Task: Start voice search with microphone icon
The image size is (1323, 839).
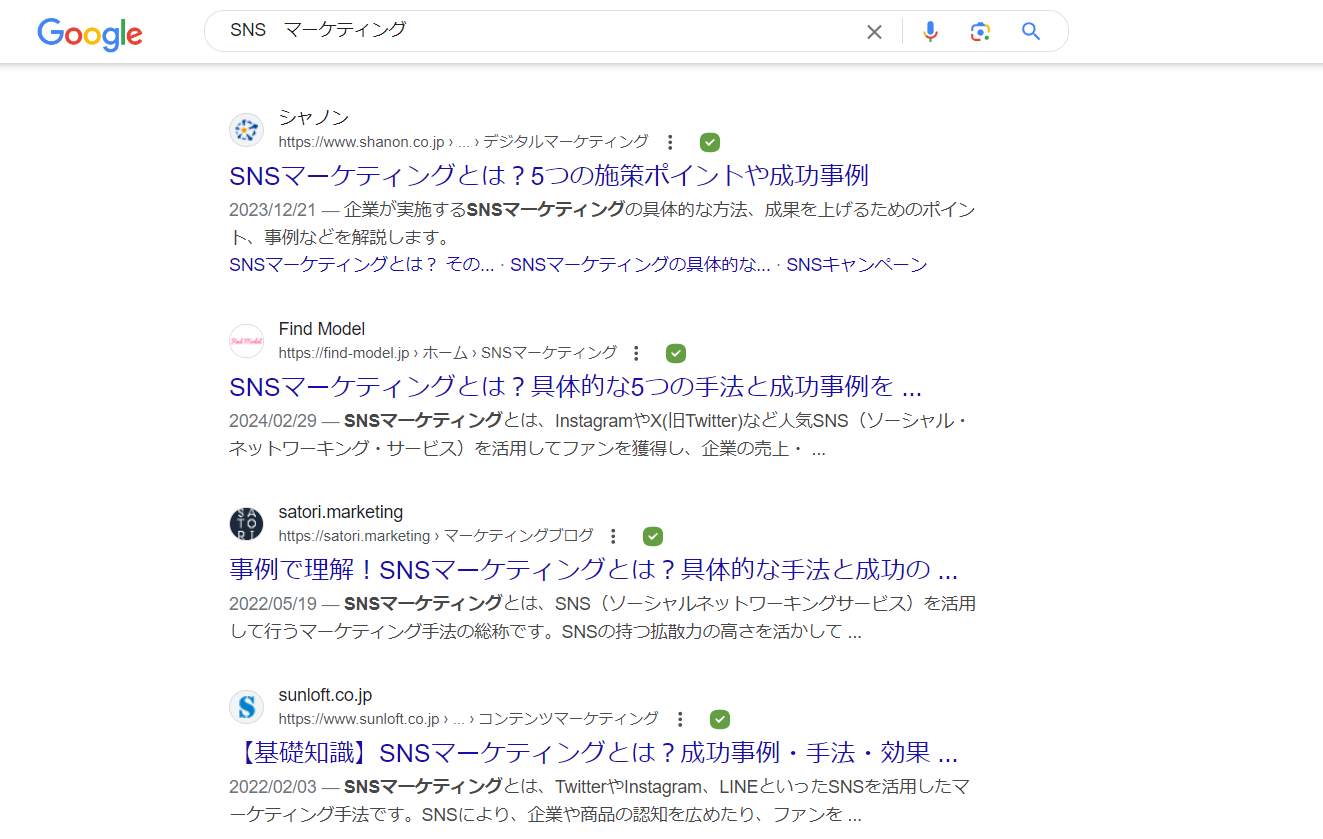Action: pos(930,32)
